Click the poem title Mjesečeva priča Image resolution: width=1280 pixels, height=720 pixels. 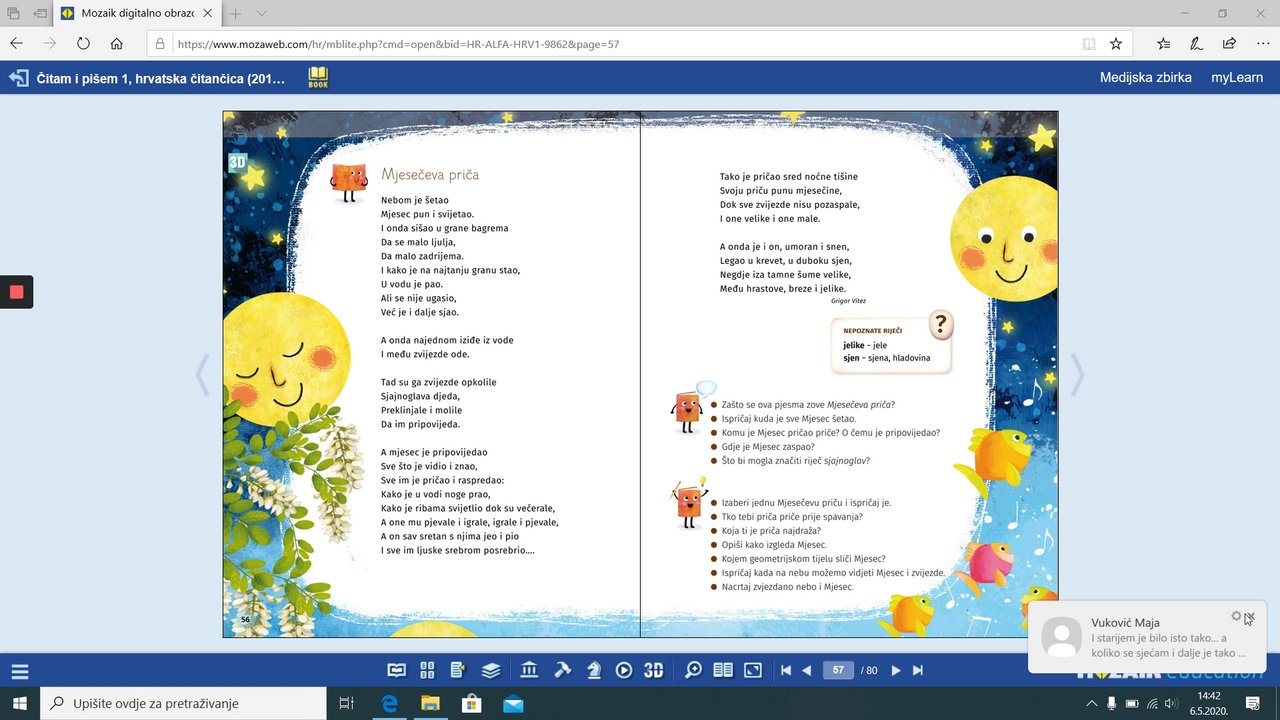coord(430,175)
